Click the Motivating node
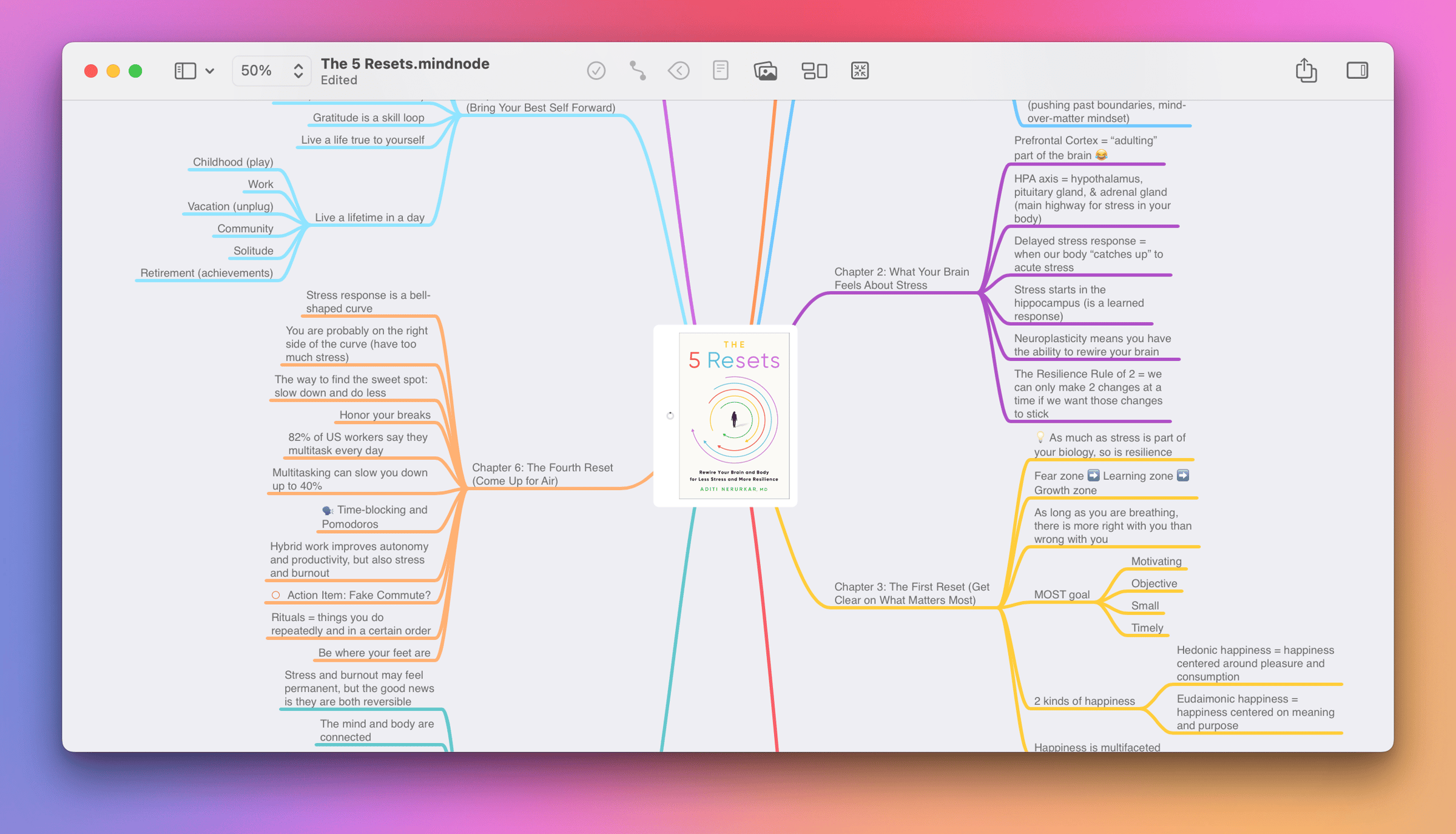 [1156, 561]
